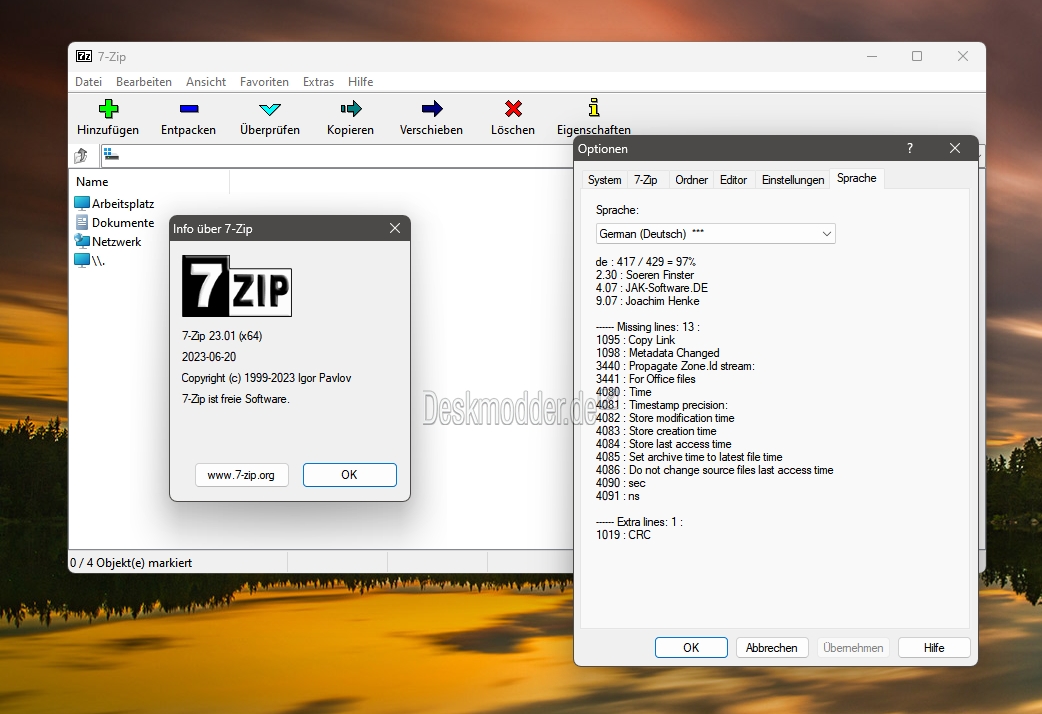Open the Sprache language dropdown
The height and width of the screenshot is (714, 1042).
(x=716, y=233)
